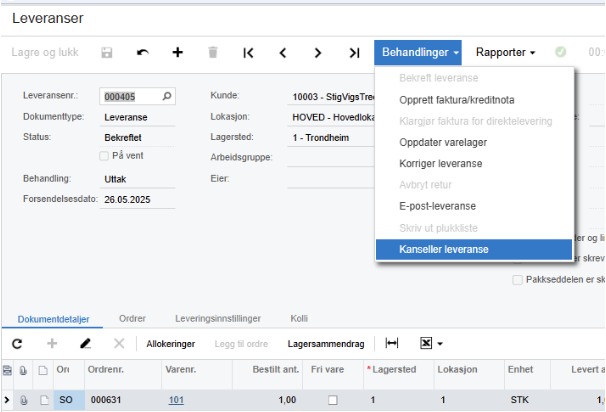Collapse the Behandlinger dropdown
This screenshot has width=606, height=412.
[x=420, y=52]
